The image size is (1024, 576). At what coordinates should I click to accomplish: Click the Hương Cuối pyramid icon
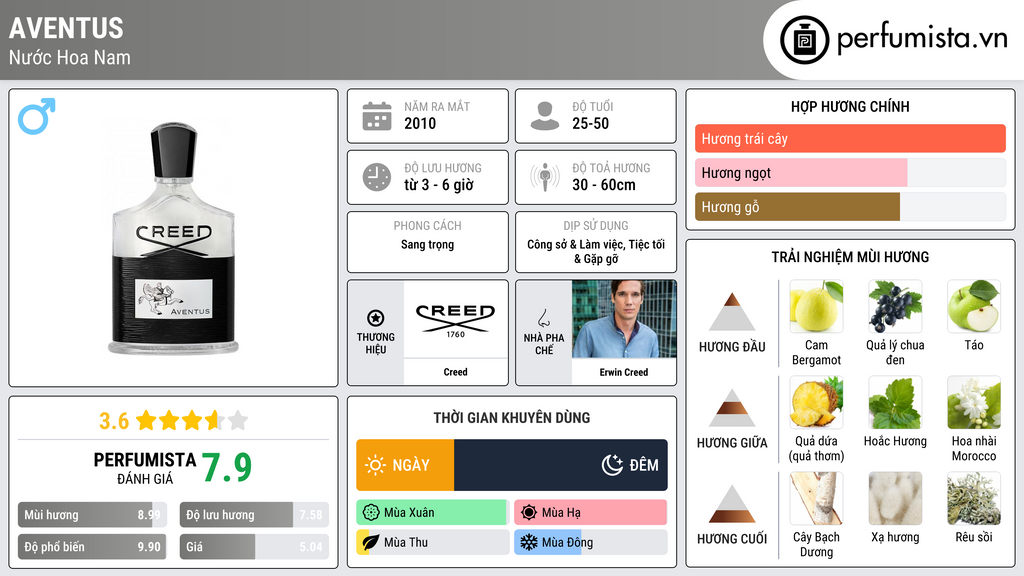click(x=732, y=504)
